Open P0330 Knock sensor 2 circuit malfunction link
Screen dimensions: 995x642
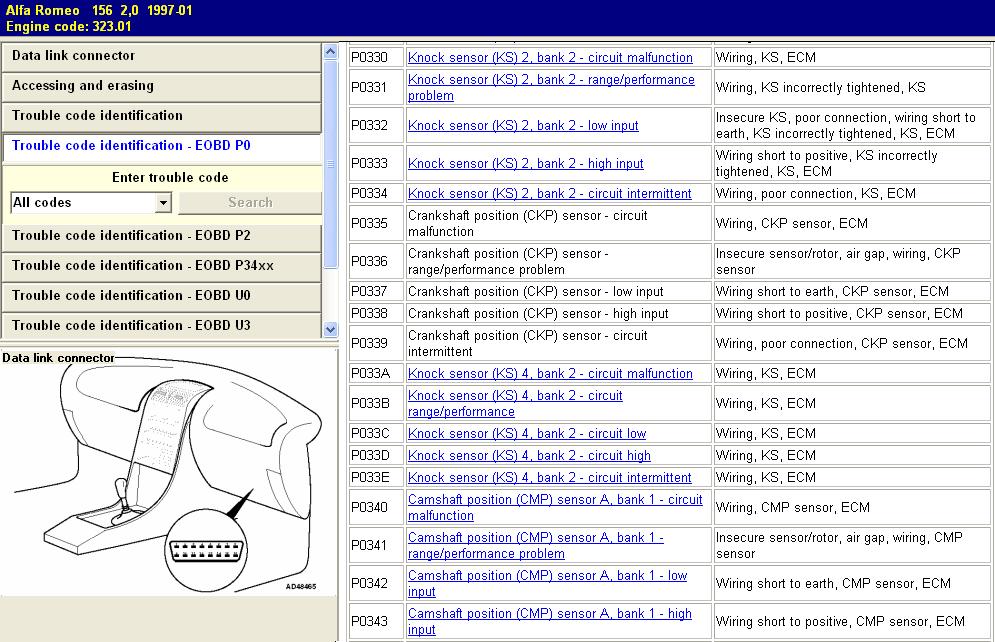550,58
